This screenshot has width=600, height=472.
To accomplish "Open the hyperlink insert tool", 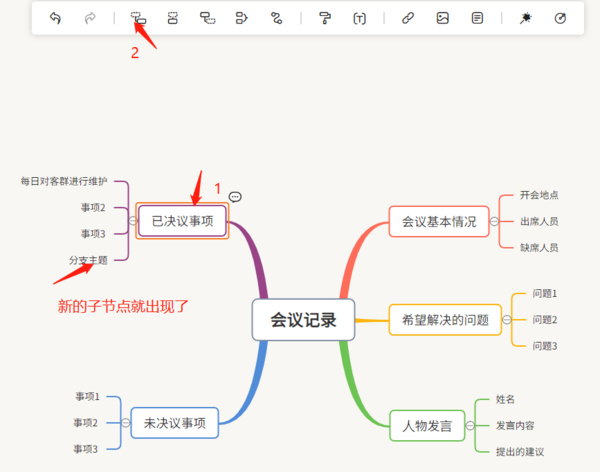I will pos(407,18).
